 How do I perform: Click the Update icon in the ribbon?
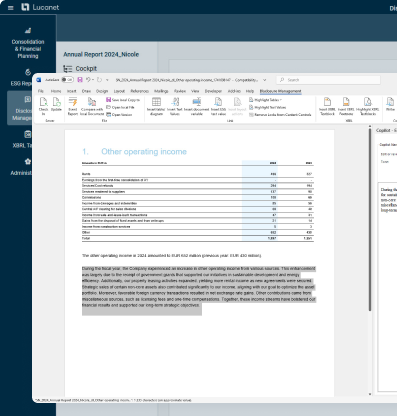click(56, 105)
